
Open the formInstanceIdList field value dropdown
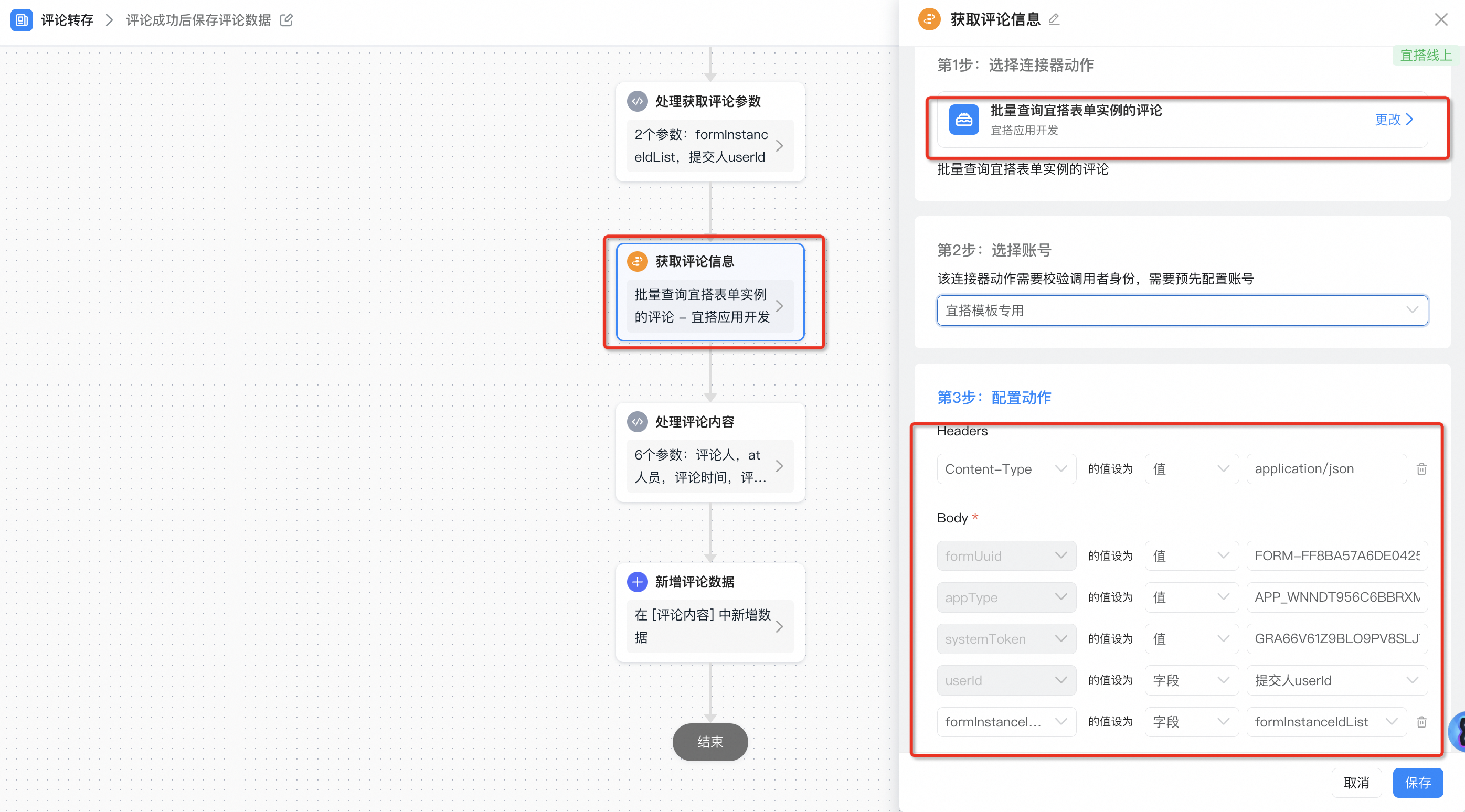1326,722
